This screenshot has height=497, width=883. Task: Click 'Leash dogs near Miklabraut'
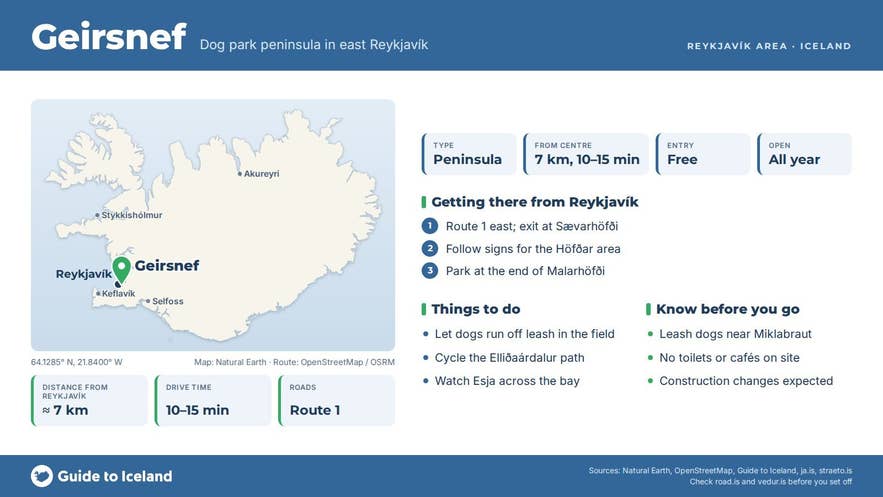(735, 334)
